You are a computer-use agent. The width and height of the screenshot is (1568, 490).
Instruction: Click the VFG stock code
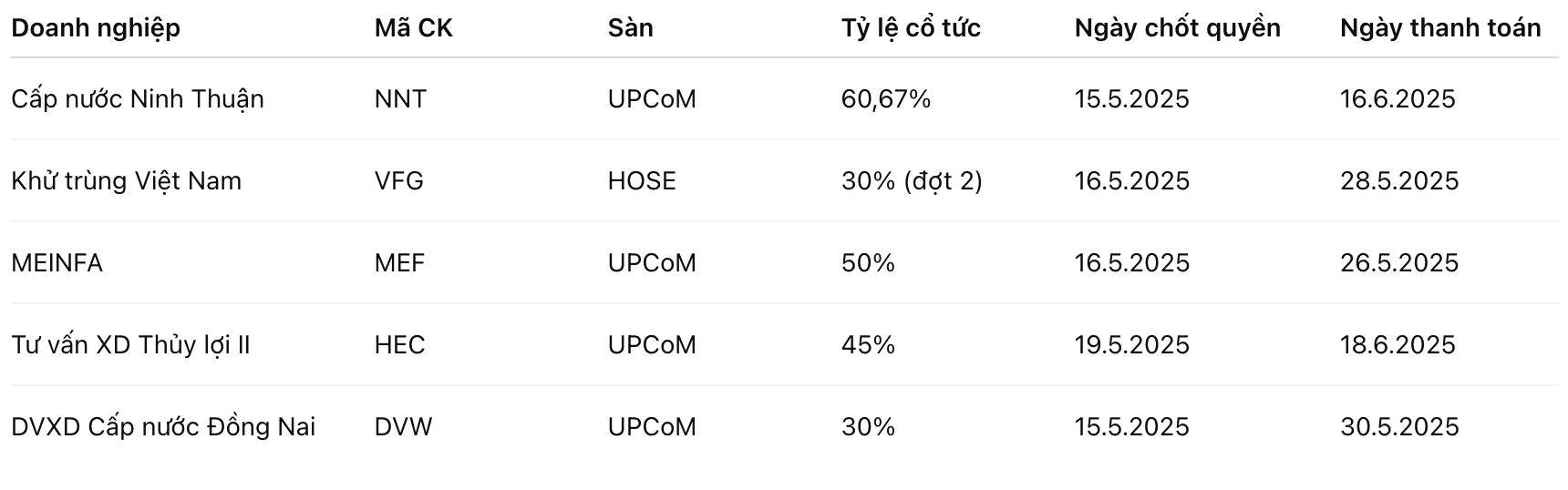click(x=398, y=180)
